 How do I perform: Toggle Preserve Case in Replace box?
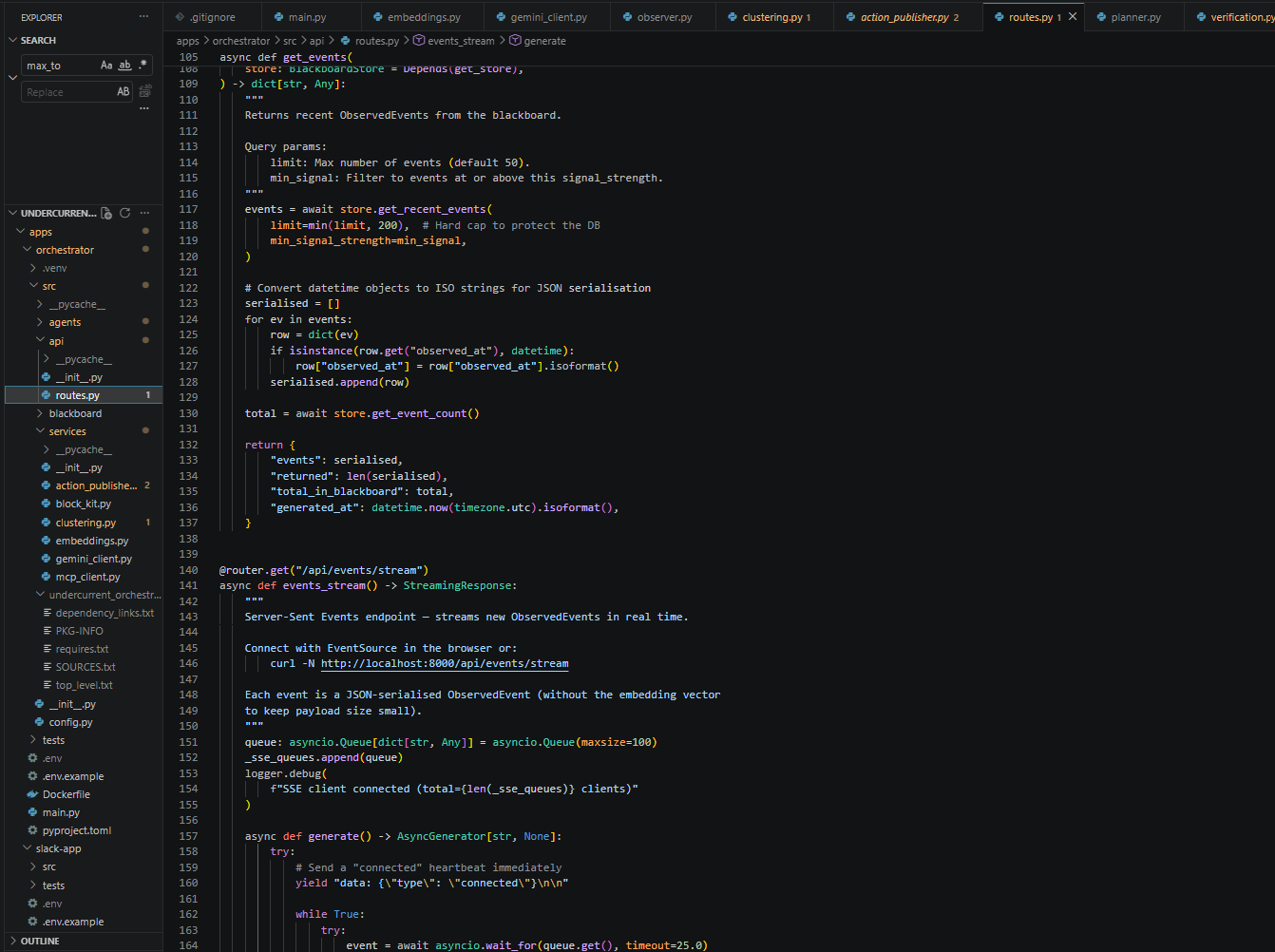point(124,92)
